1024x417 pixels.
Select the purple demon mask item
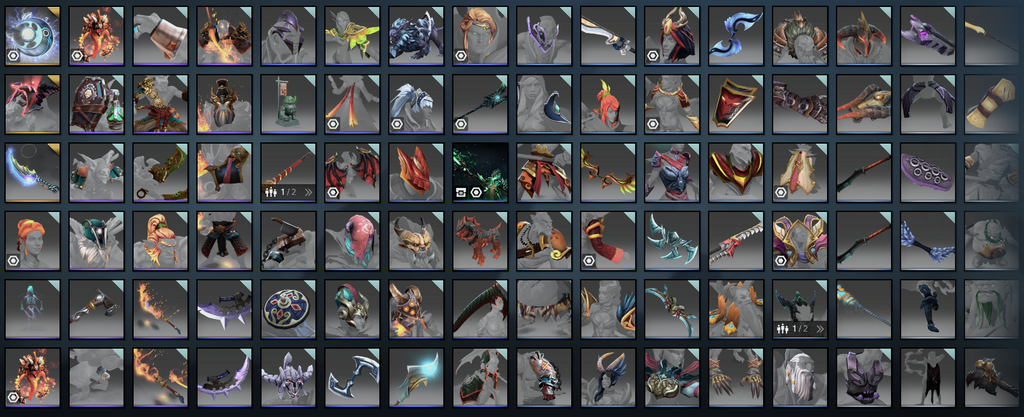pyautogui.click(x=865, y=377)
